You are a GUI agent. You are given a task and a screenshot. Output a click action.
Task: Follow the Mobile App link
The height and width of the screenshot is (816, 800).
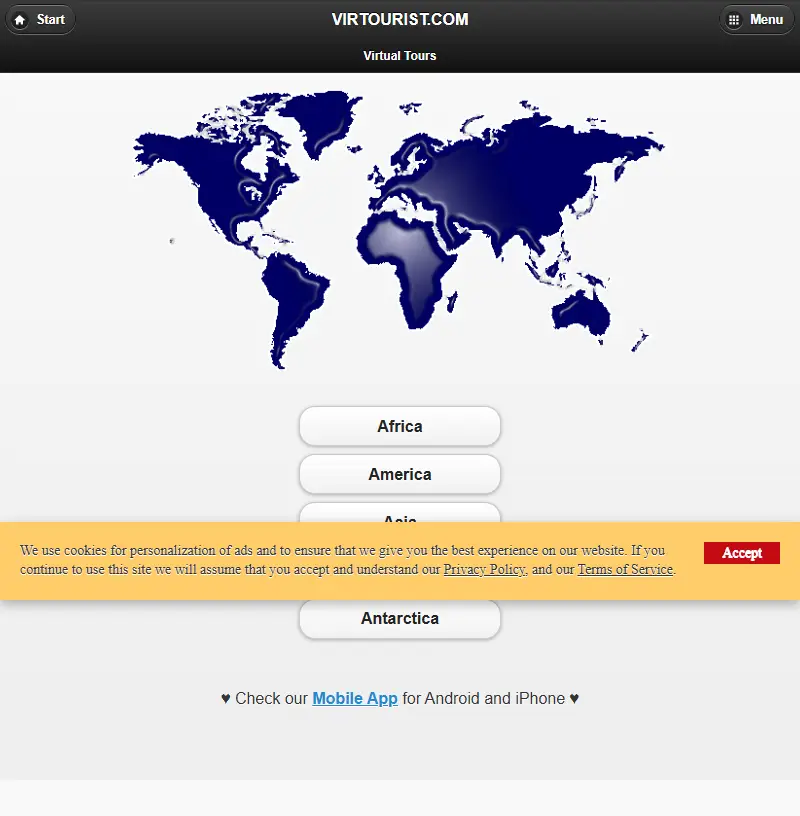pyautogui.click(x=355, y=698)
